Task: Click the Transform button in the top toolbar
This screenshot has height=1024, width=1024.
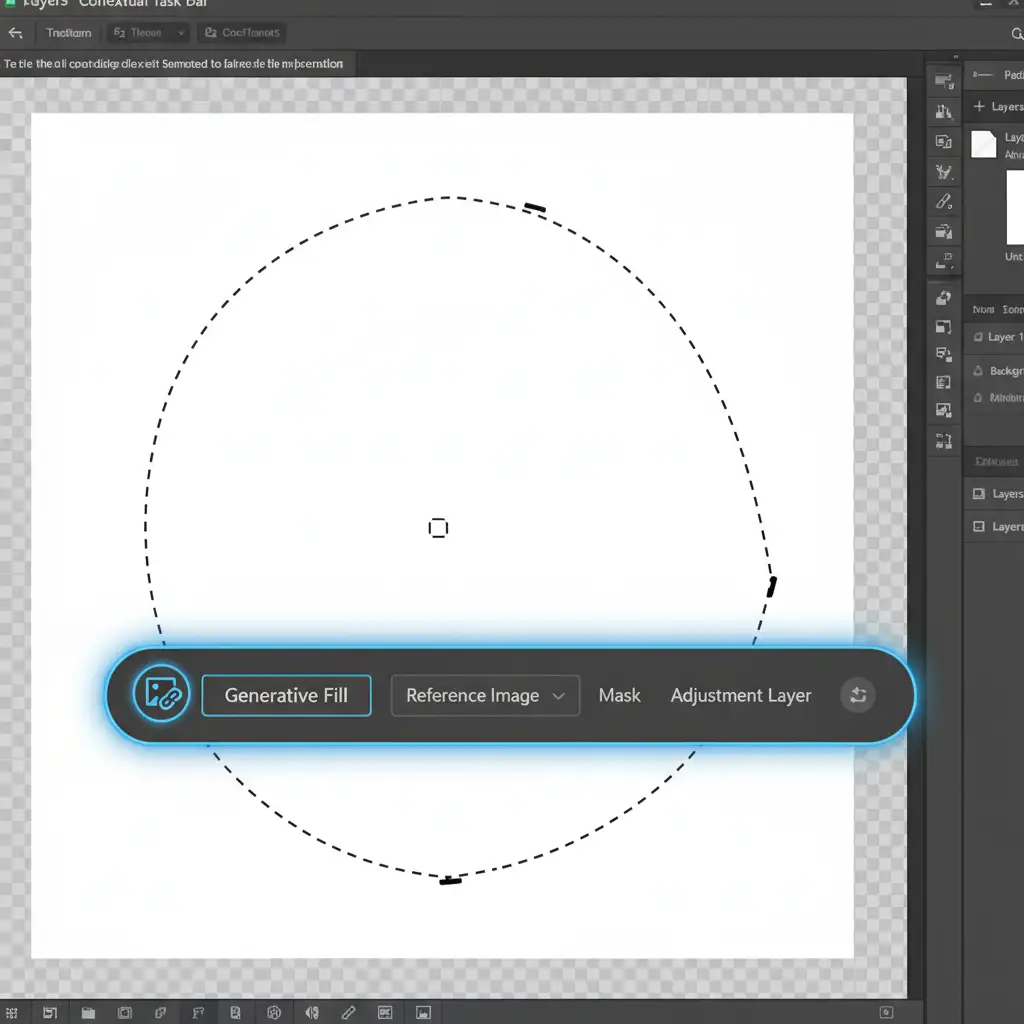Action: (x=68, y=33)
